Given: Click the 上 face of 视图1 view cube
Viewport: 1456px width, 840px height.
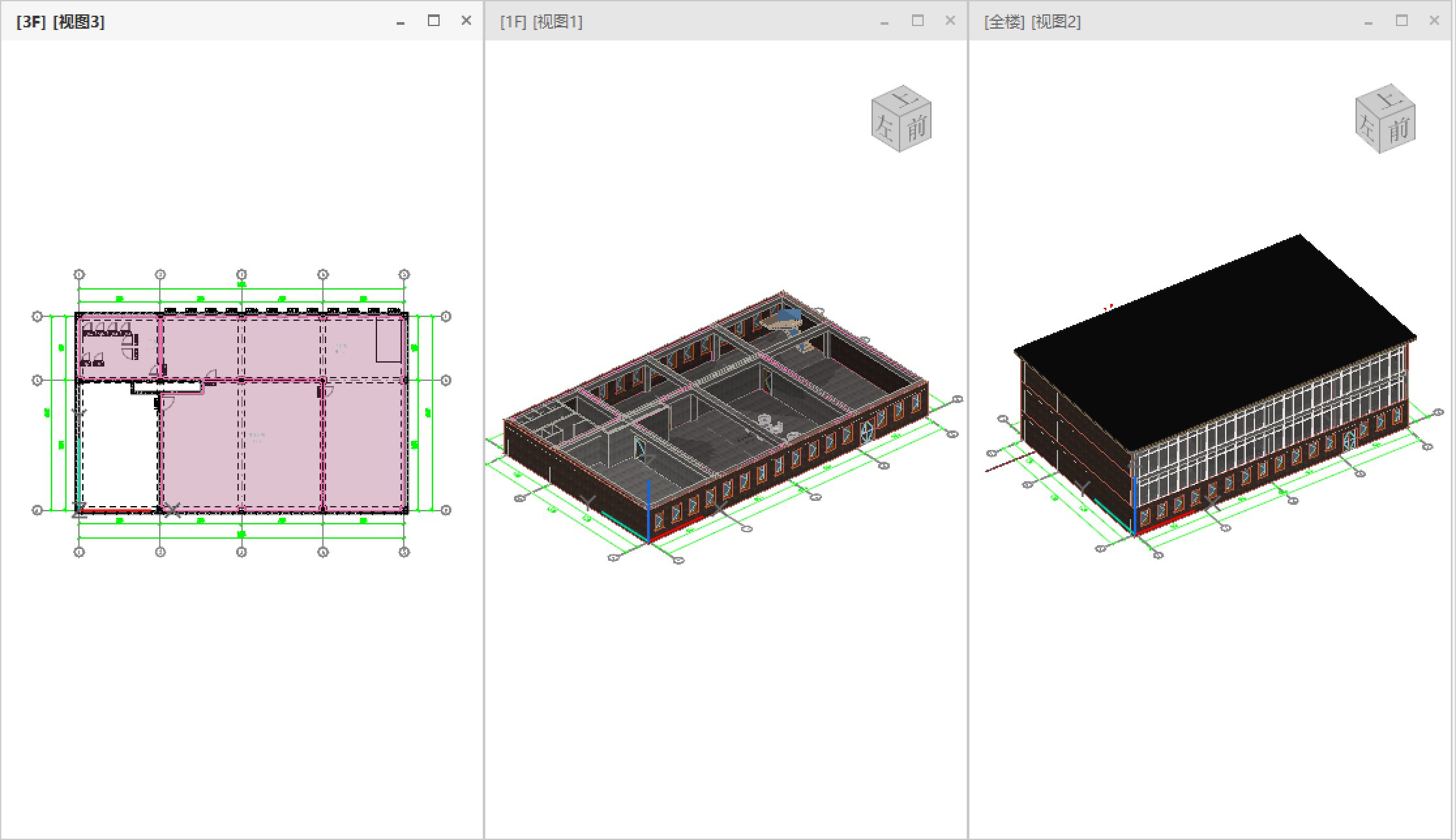Looking at the screenshot, I should click(903, 100).
